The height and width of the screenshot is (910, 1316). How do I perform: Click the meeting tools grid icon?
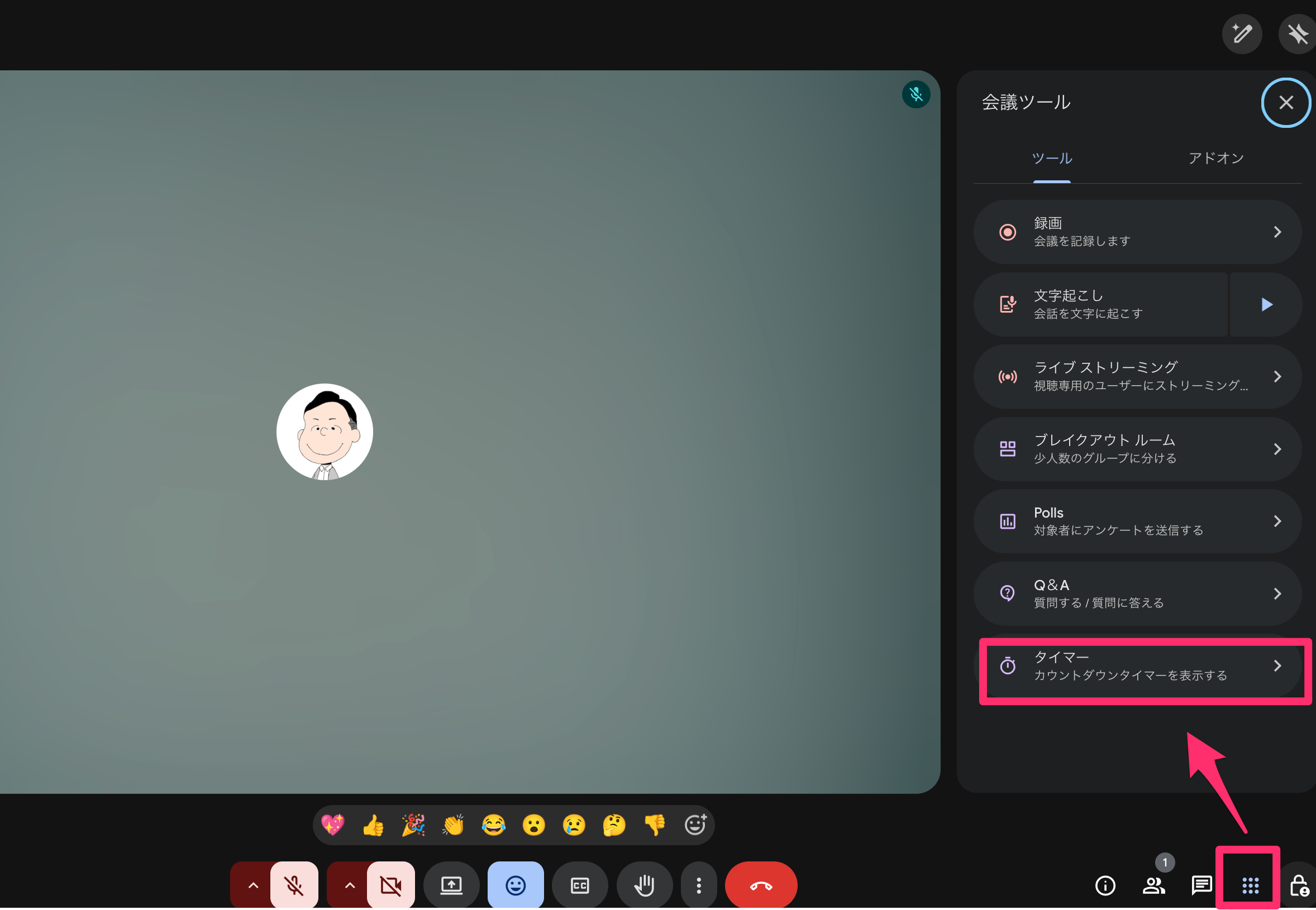1250,885
